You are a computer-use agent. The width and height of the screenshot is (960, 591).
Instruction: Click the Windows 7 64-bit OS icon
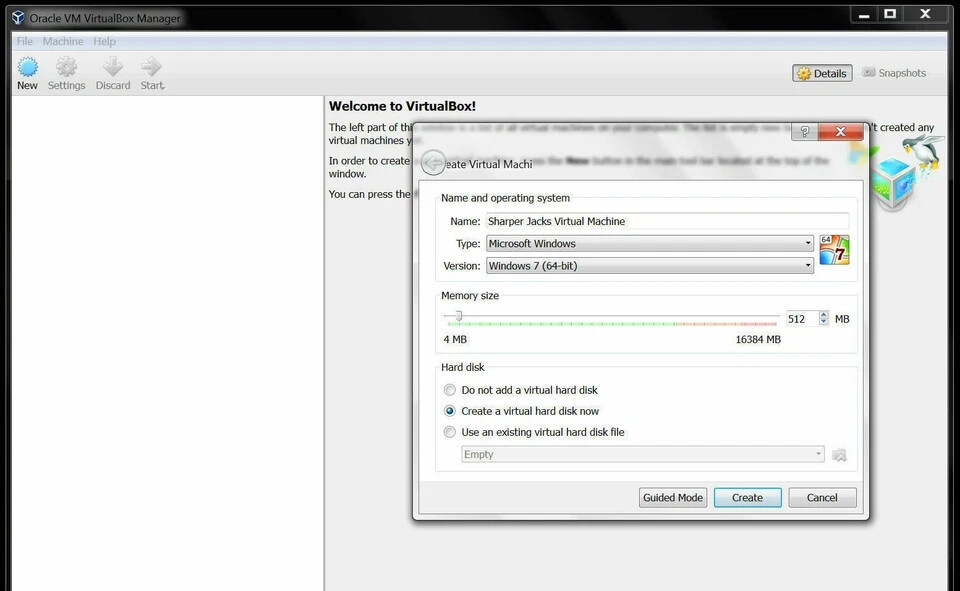click(x=834, y=250)
